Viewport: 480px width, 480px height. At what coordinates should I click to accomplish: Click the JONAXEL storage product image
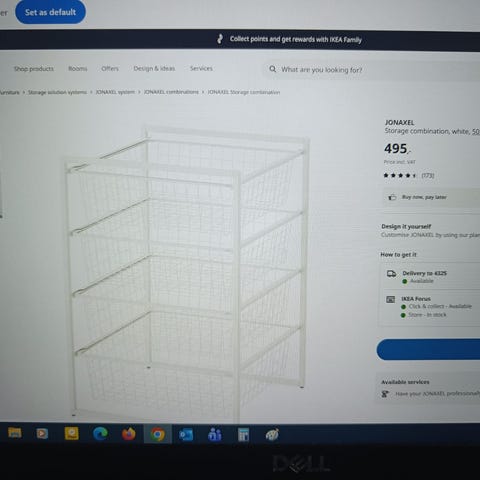pos(187,273)
